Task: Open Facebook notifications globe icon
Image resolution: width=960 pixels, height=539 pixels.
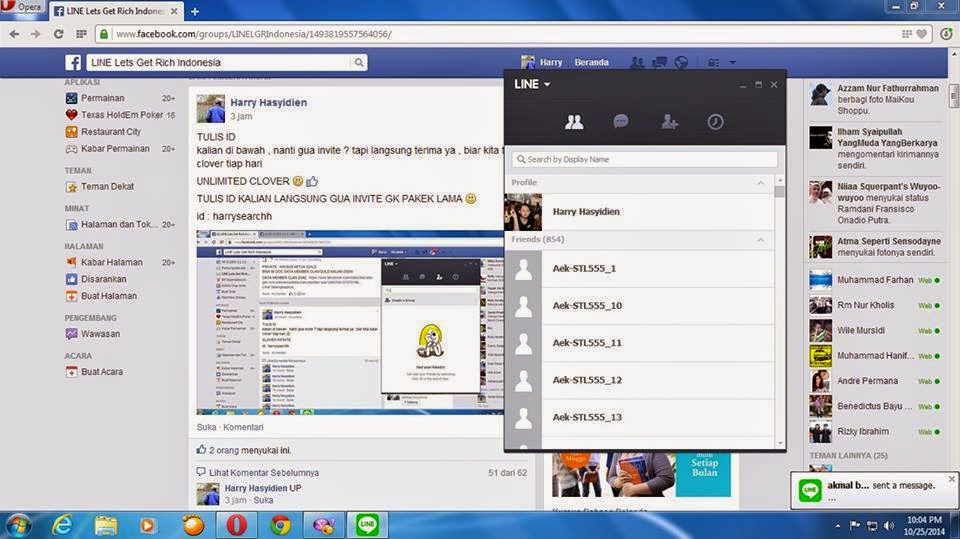Action: 681,62
